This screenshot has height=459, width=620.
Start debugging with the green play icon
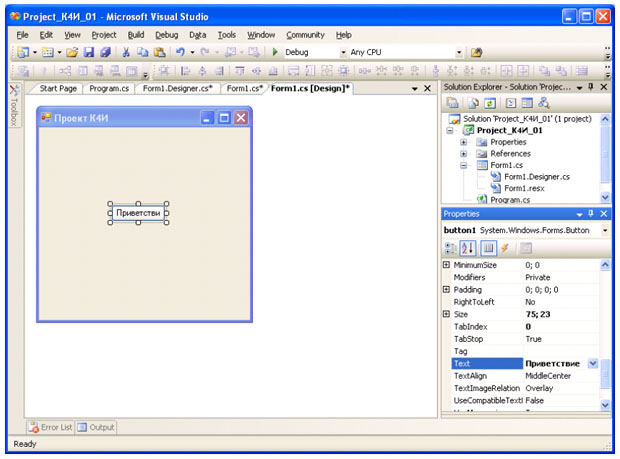275,52
